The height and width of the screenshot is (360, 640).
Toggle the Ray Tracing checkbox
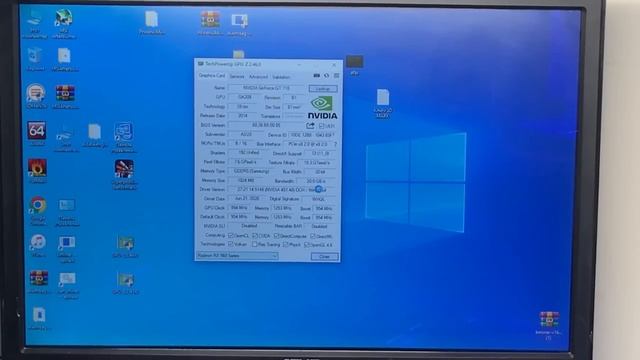[x=255, y=244]
